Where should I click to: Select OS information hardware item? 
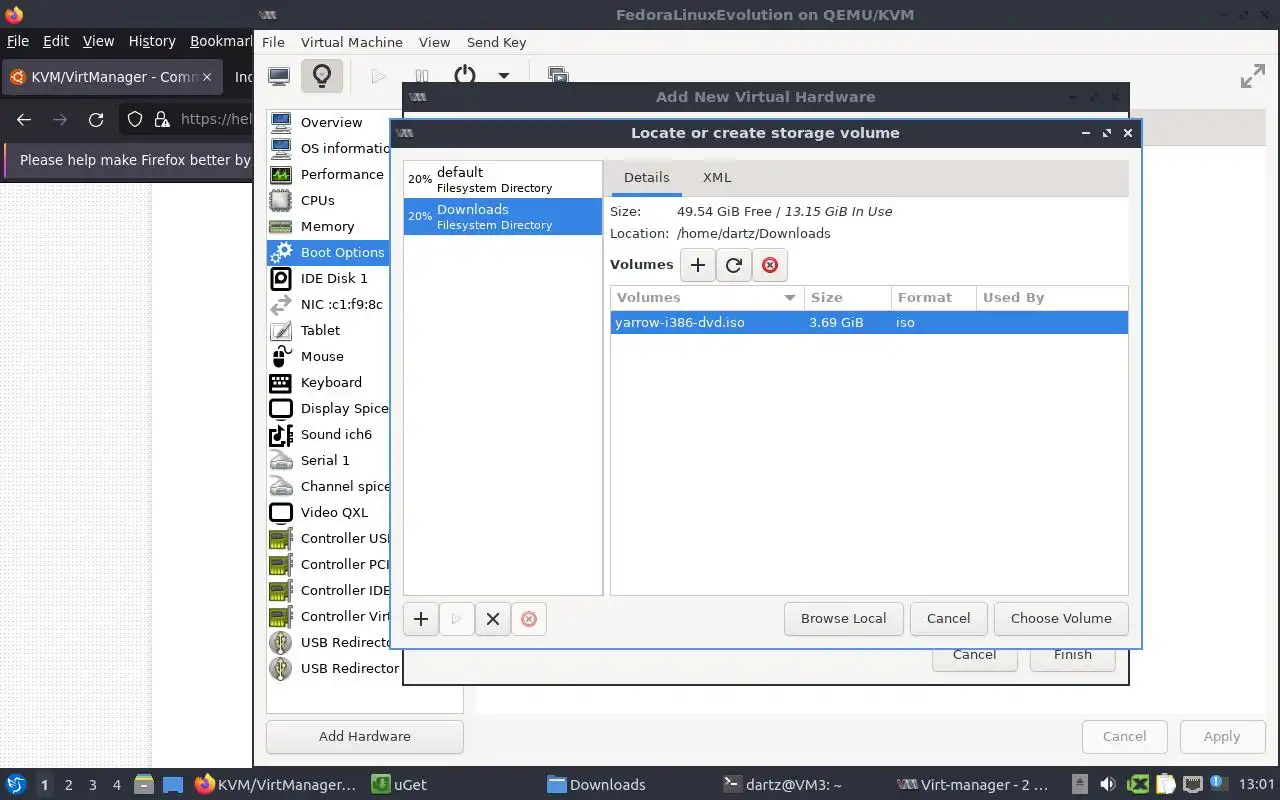tap(329, 148)
